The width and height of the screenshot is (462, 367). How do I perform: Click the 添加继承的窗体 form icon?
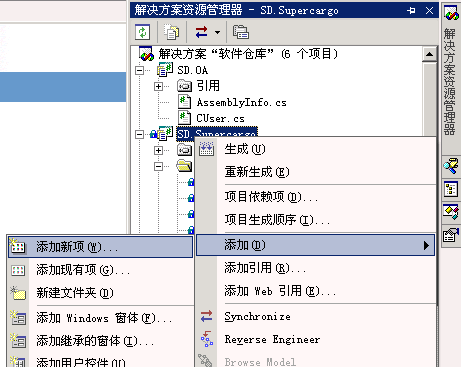coord(18,341)
